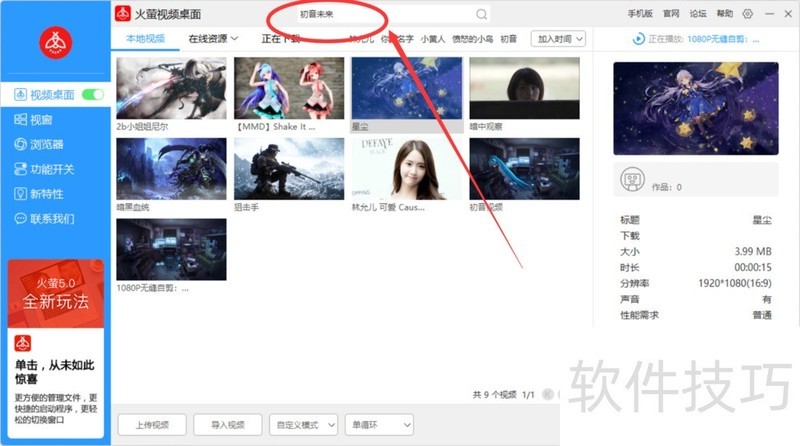Click the 1080P无缝自剪 now-playing link

(723, 39)
